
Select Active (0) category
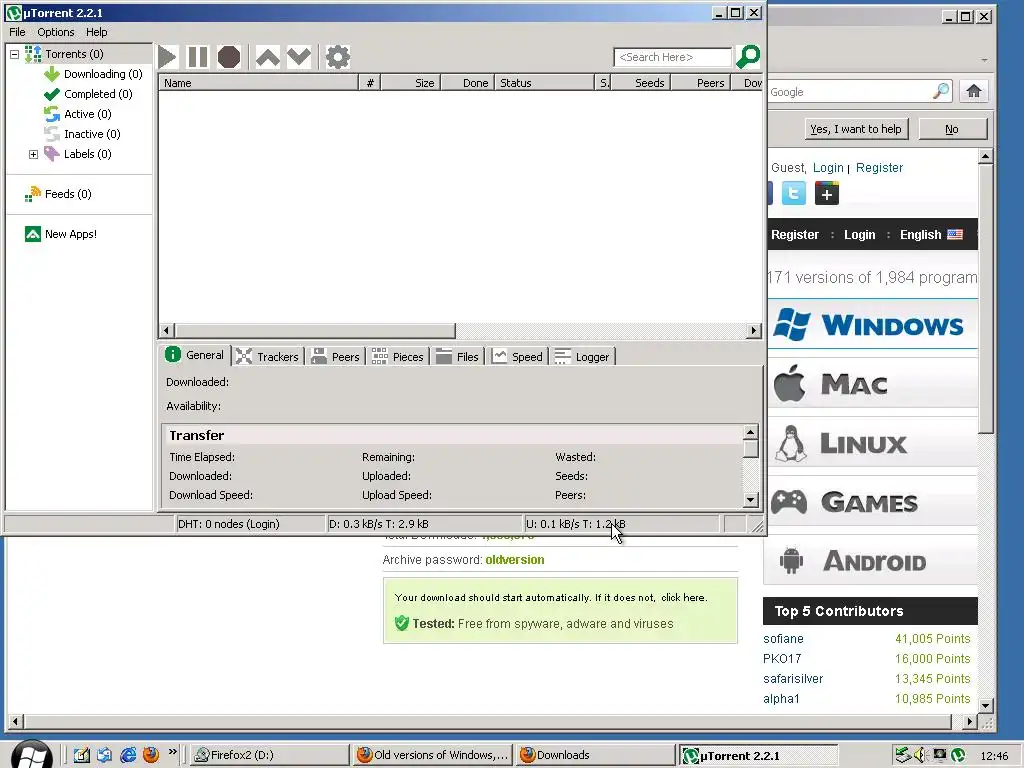click(x=78, y=114)
